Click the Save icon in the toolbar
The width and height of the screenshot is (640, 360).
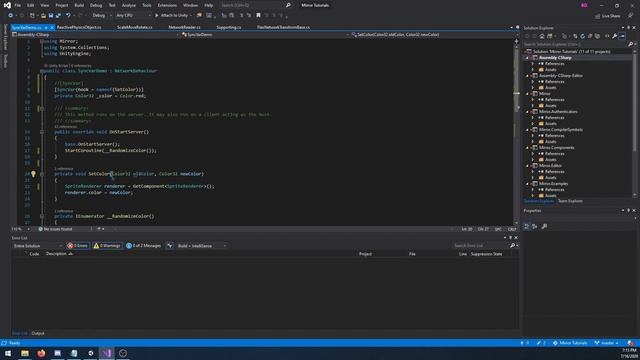51,16
